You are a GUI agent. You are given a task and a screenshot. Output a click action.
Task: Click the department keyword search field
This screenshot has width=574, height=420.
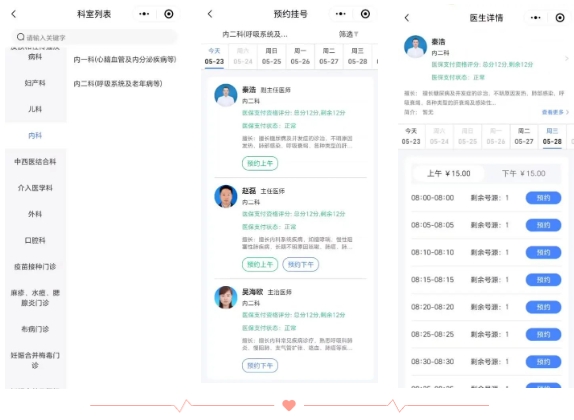click(x=94, y=37)
